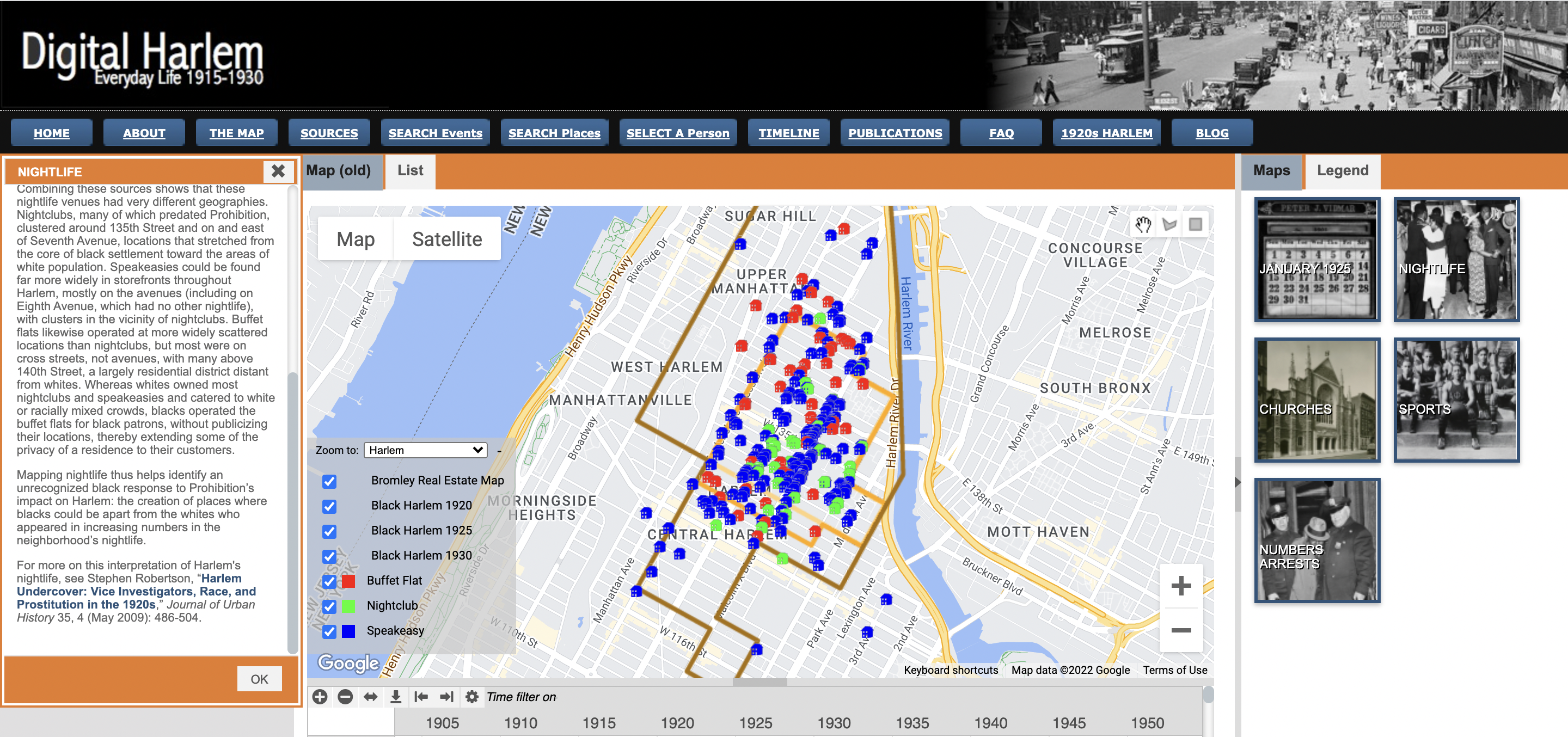Image resolution: width=1568 pixels, height=737 pixels.
Task: Open the Legend tab
Action: [1342, 171]
